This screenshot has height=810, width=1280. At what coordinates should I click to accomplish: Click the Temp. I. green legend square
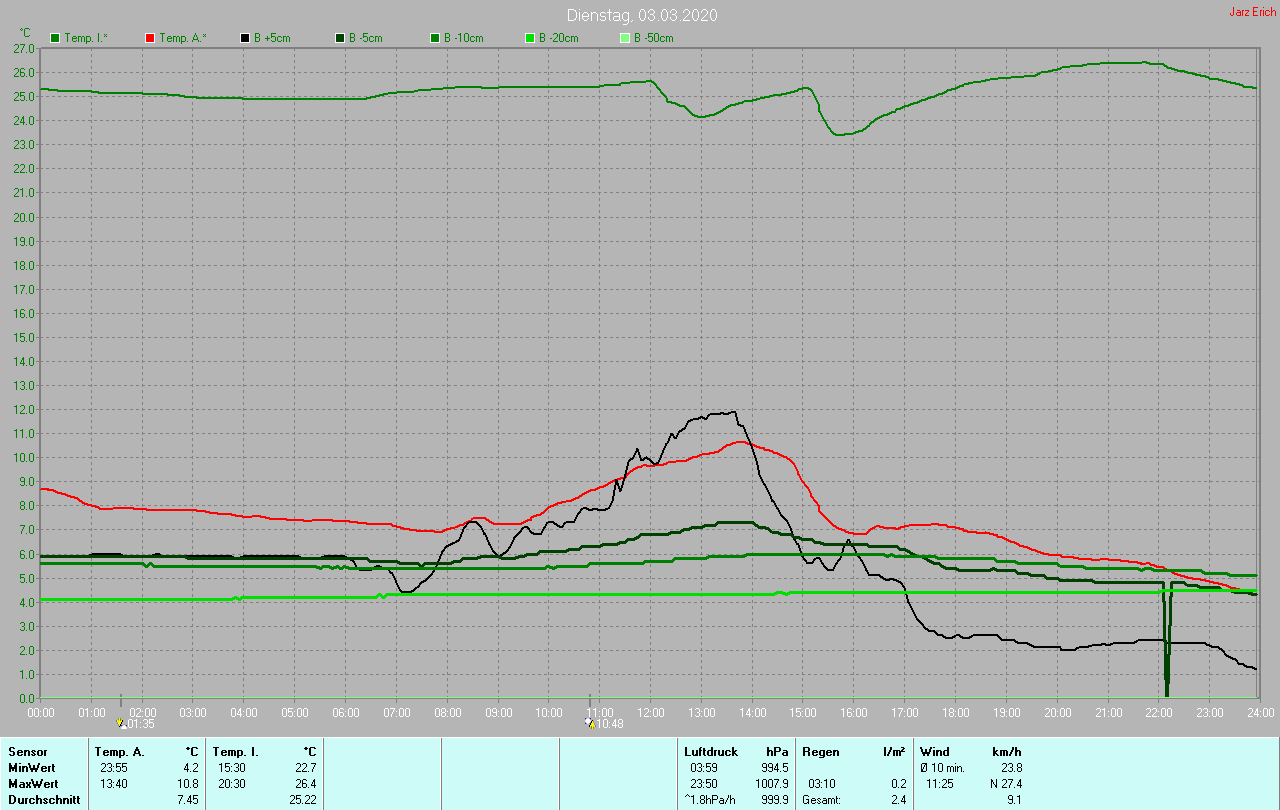(x=55, y=38)
